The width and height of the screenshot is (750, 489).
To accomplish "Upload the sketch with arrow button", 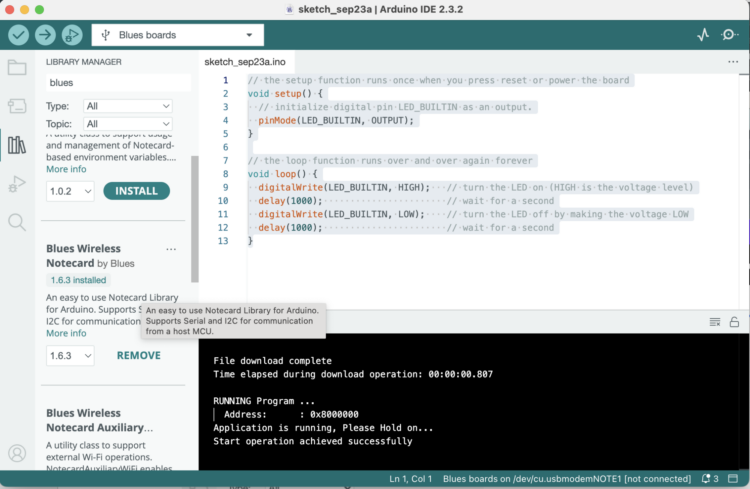I will point(45,35).
